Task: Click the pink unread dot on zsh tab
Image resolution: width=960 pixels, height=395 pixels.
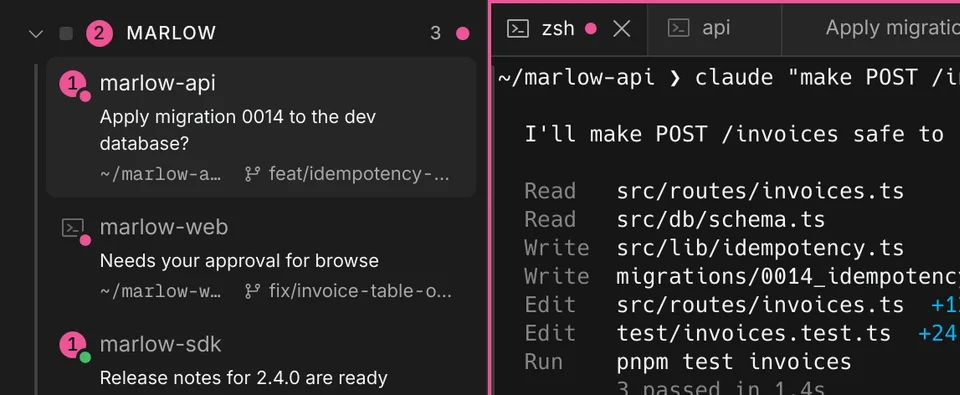Action: tap(590, 28)
